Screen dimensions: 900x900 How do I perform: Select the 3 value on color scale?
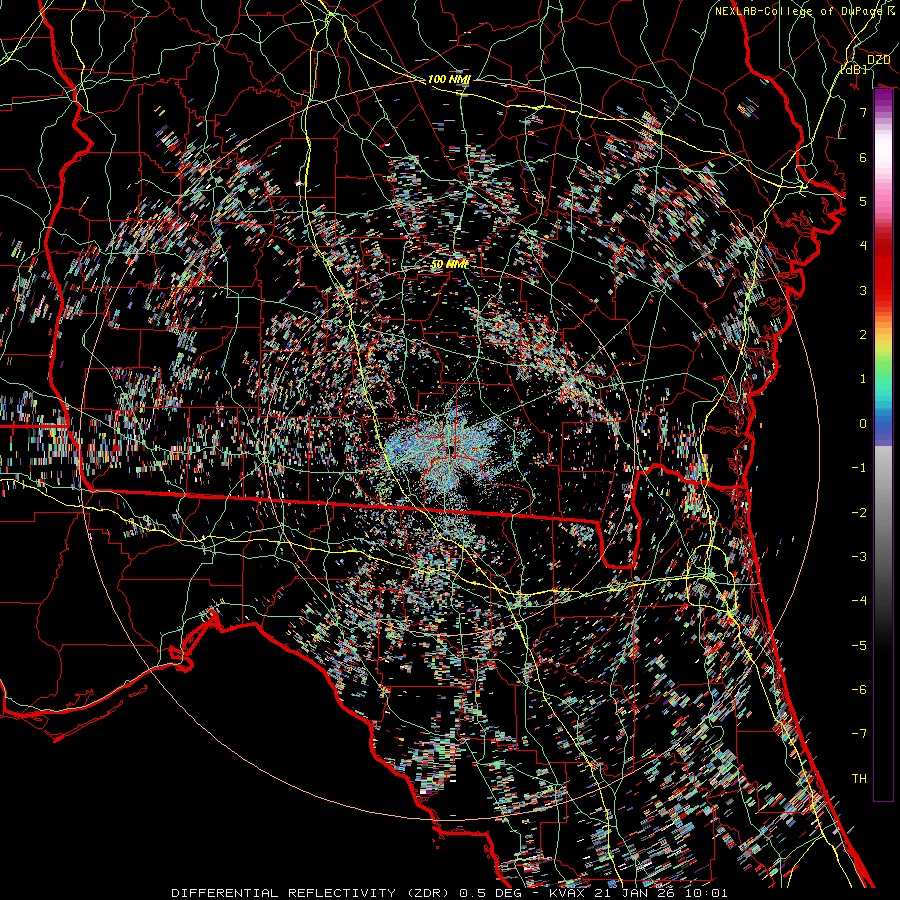click(x=863, y=290)
